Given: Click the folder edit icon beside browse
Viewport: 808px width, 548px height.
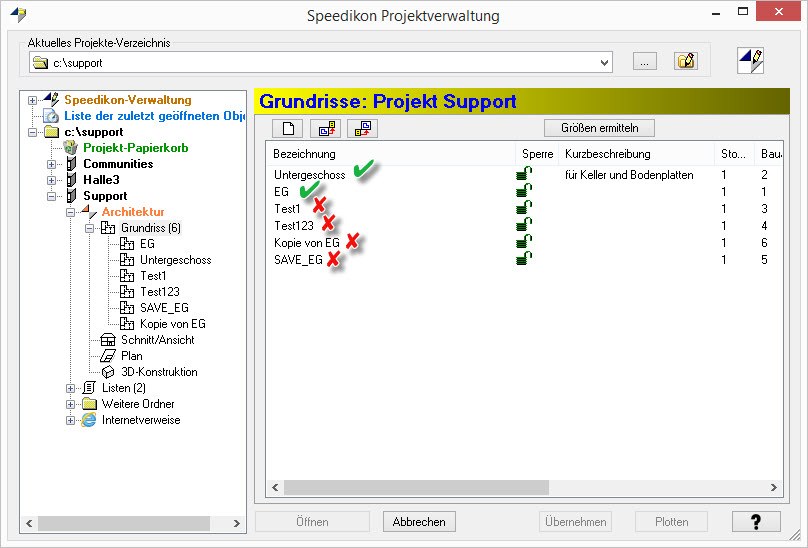Looking at the screenshot, I should [x=686, y=61].
